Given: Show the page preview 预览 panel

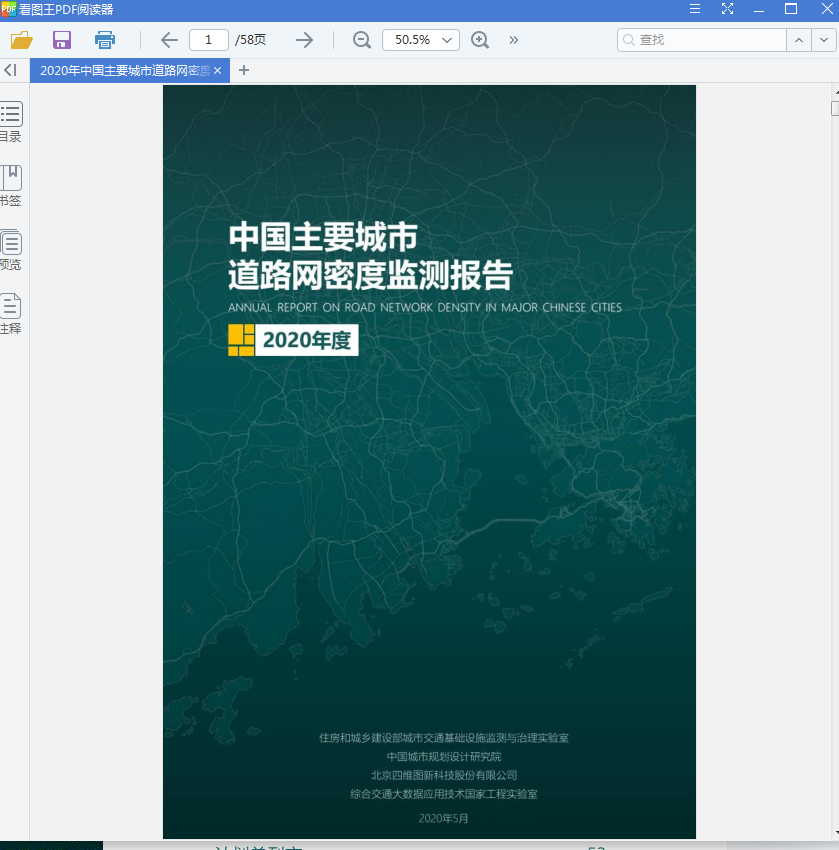Looking at the screenshot, I should pyautogui.click(x=10, y=249).
